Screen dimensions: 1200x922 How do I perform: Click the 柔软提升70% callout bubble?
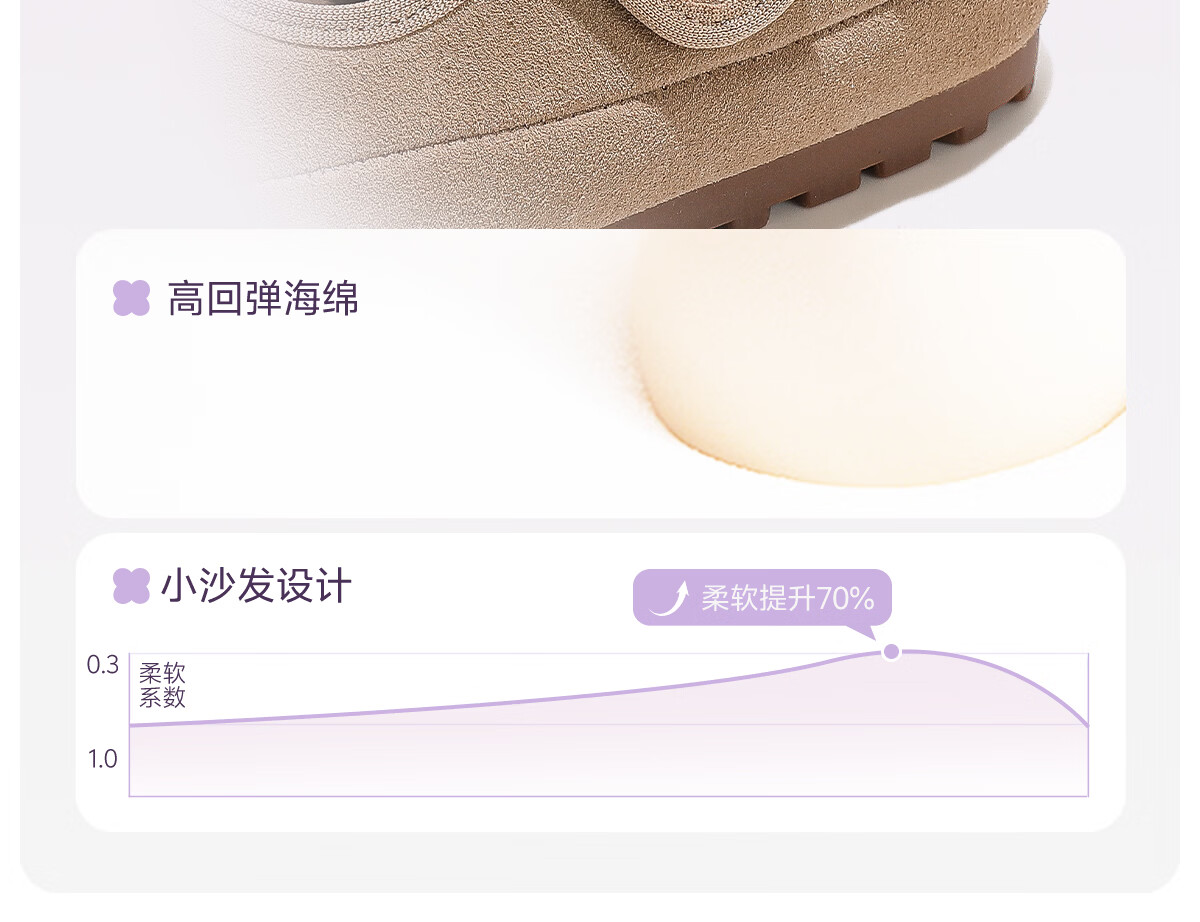(762, 598)
